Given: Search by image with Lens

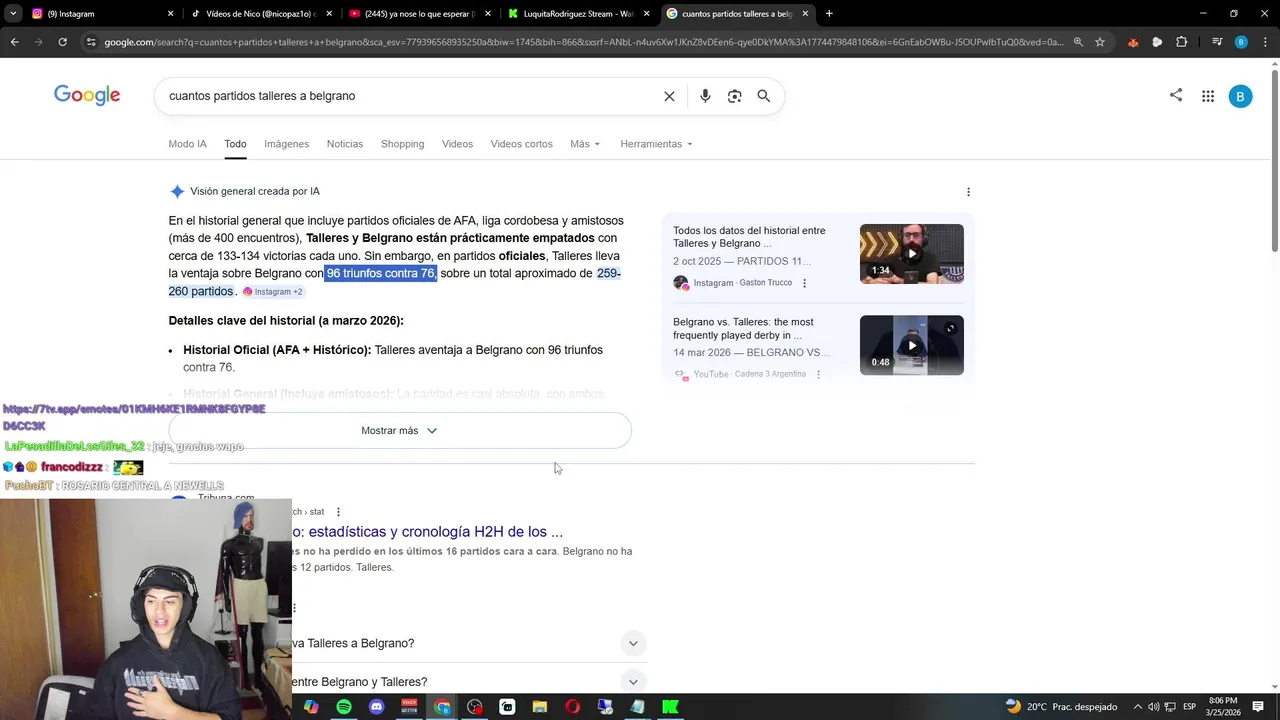Looking at the screenshot, I should 735,96.
